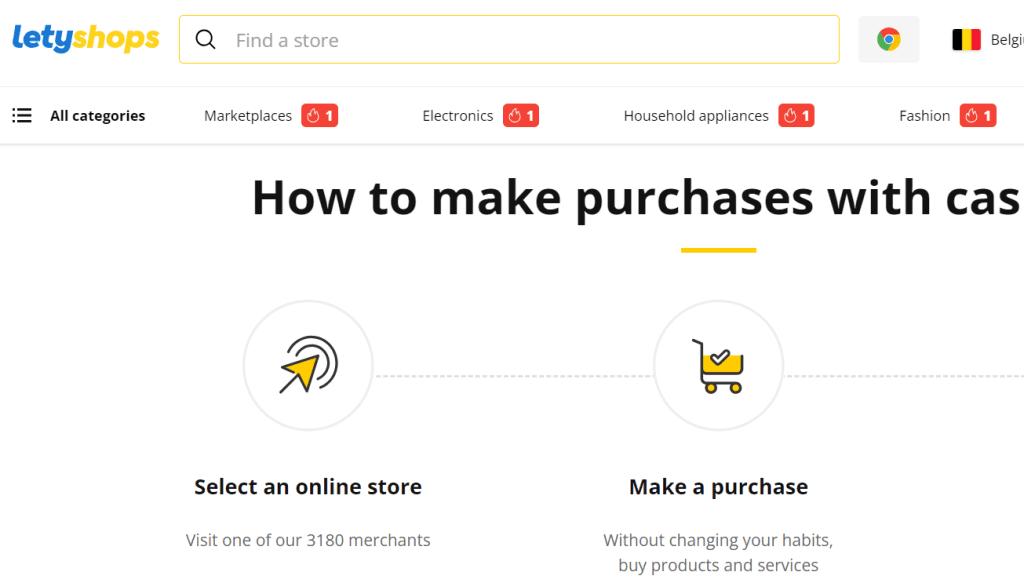Click the Chrome extension icon button
This screenshot has height=583, width=1024.
pos(888,40)
